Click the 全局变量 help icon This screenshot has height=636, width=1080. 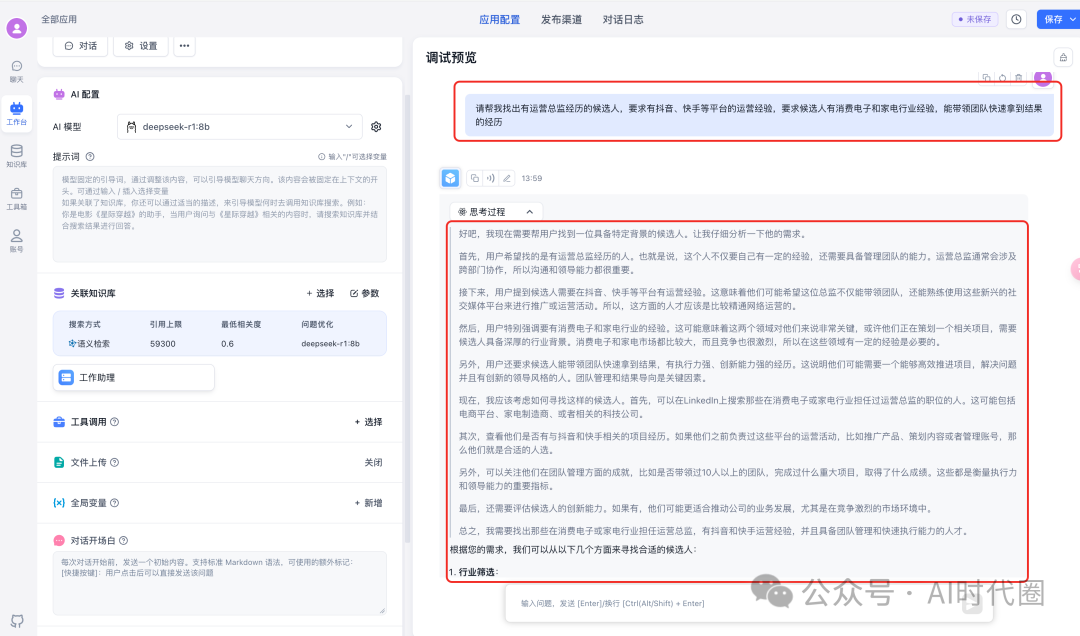click(114, 503)
